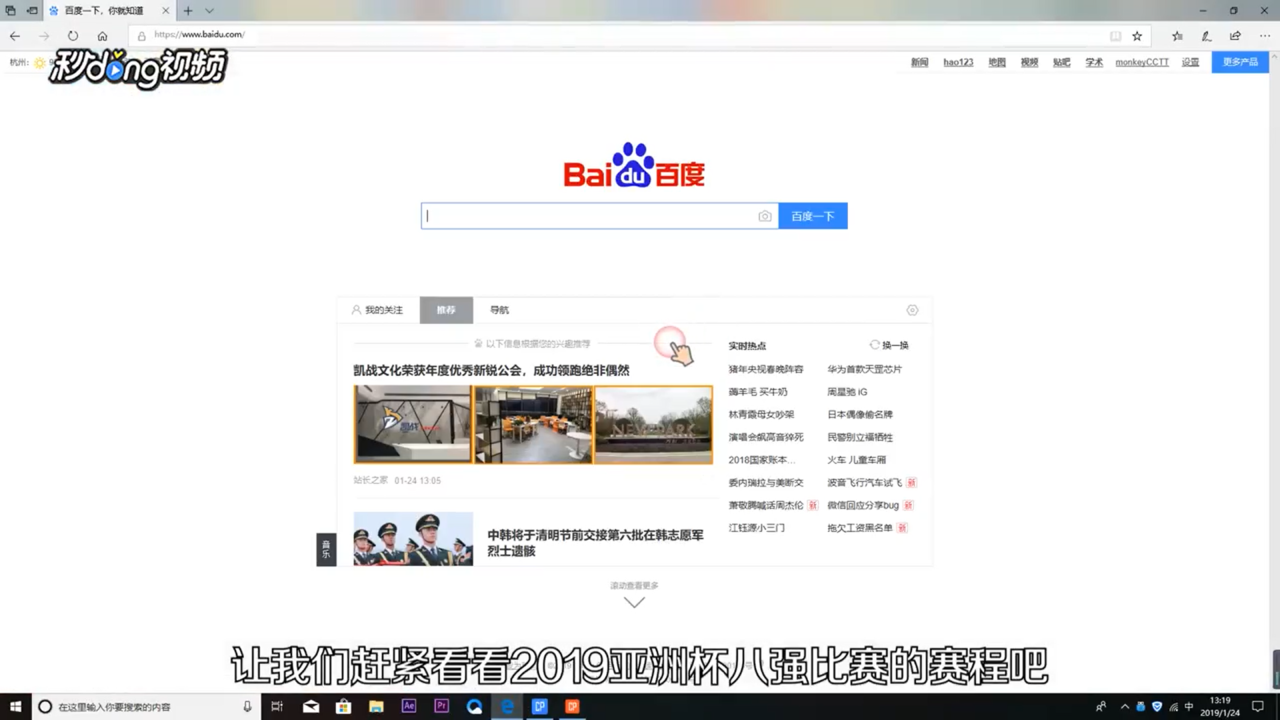Open hot topic 民警别立福牺牲
This screenshot has height=720, width=1280.
860,437
